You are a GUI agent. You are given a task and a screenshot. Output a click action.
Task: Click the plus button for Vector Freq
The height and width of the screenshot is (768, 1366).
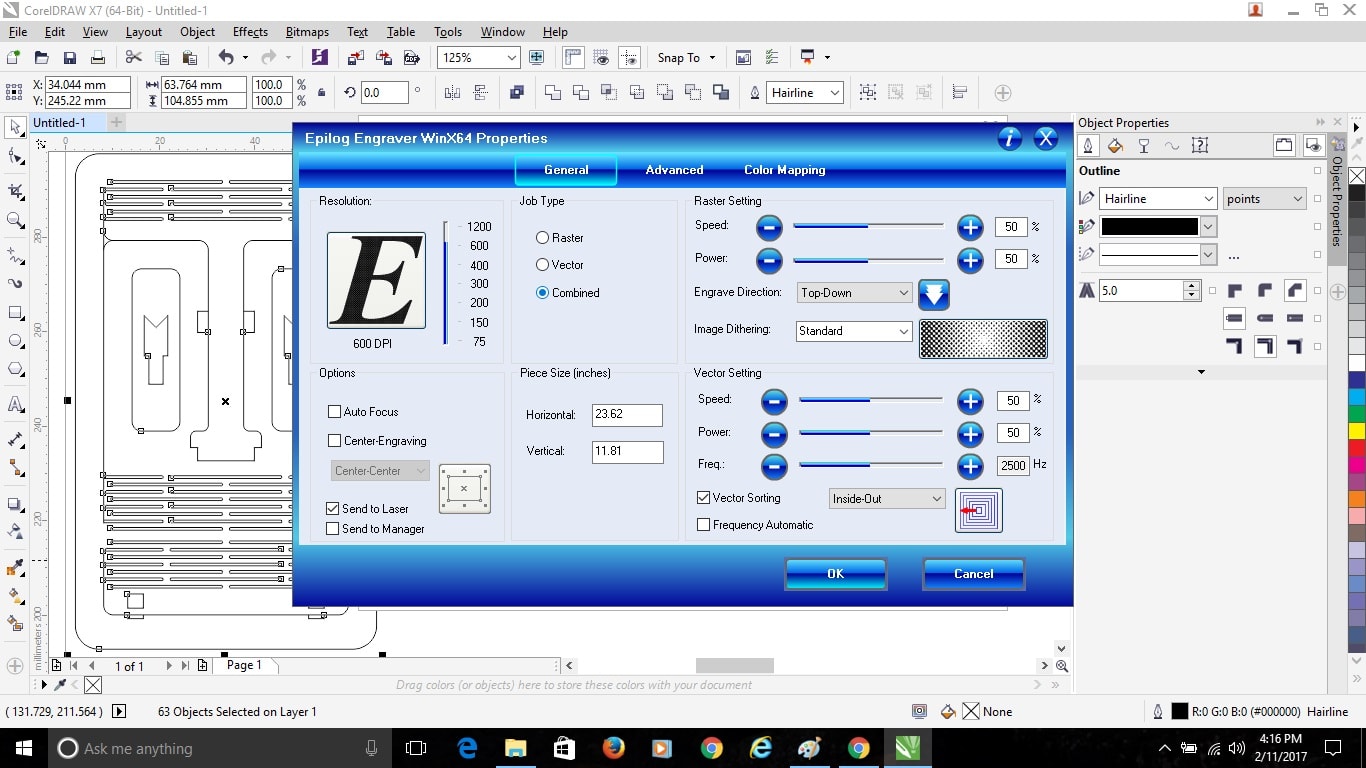(x=970, y=465)
